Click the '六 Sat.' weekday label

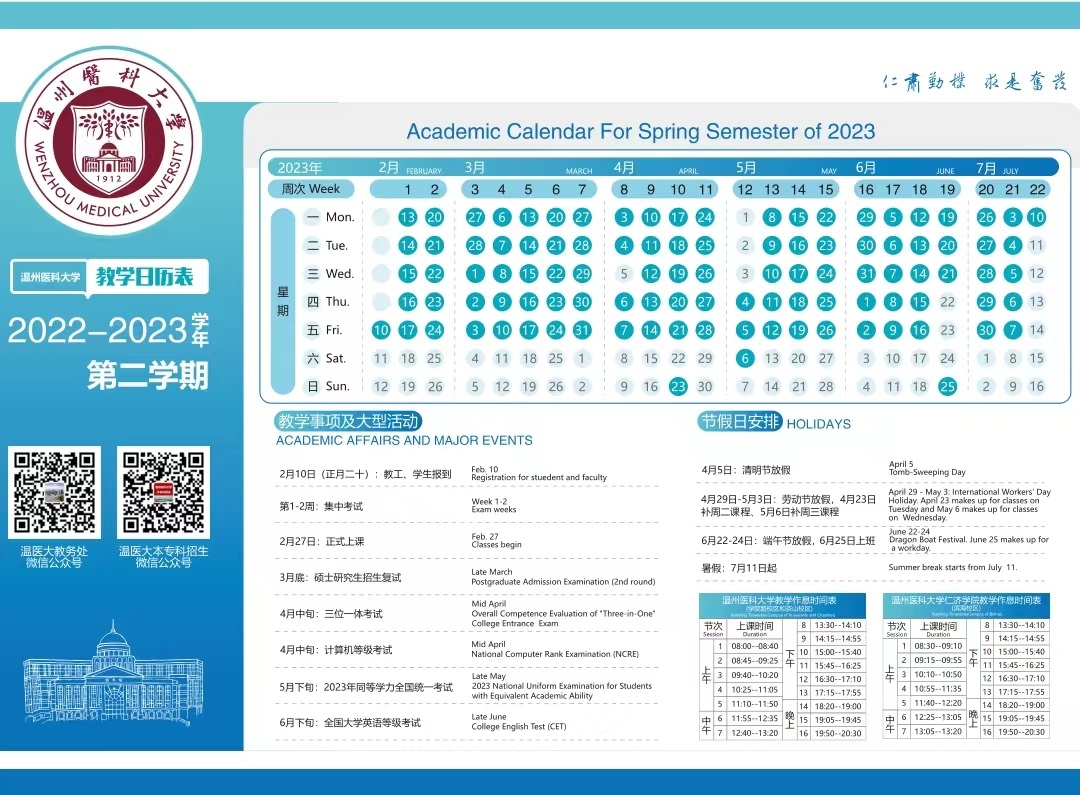[326, 358]
